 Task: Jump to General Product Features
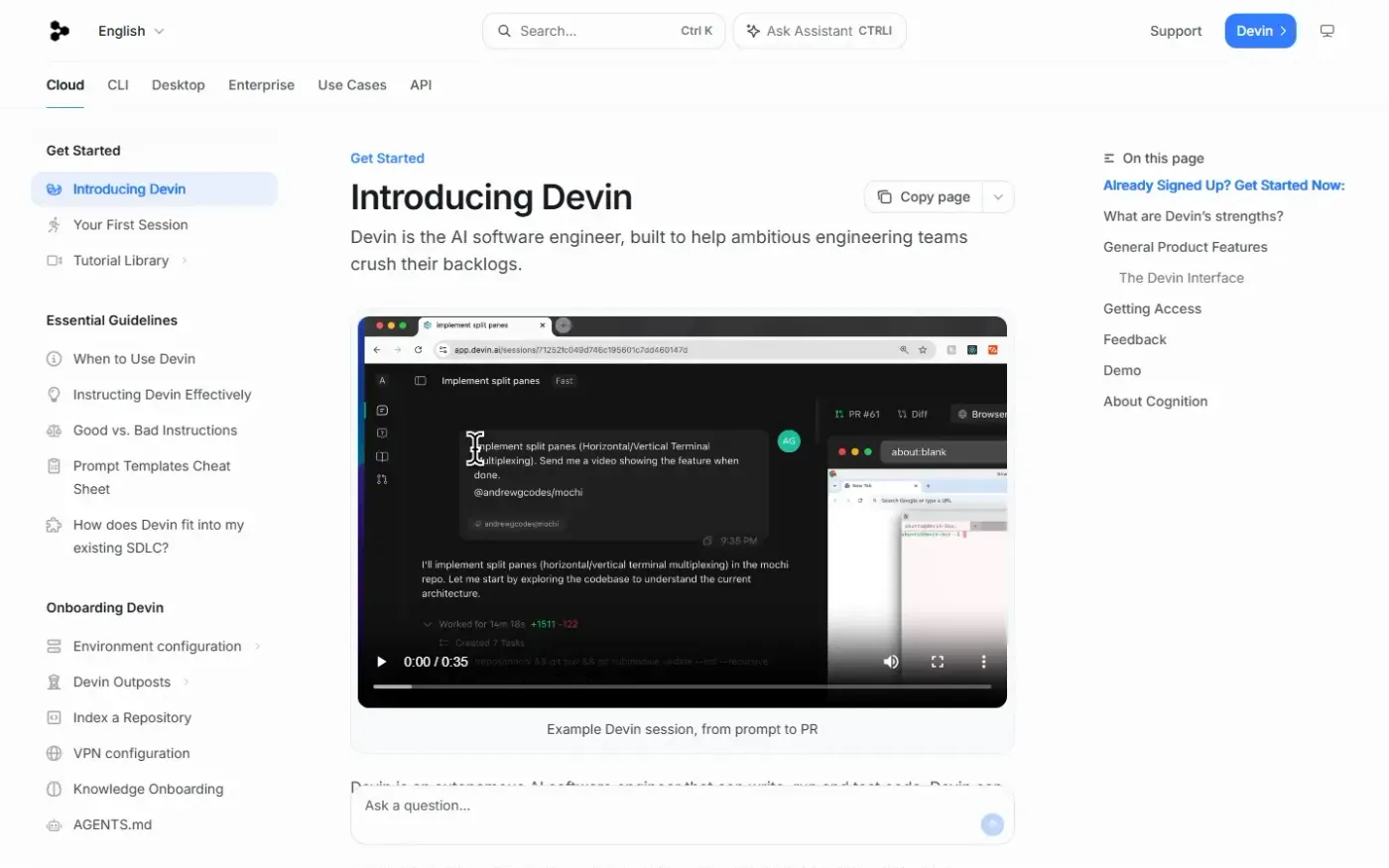click(x=1186, y=247)
